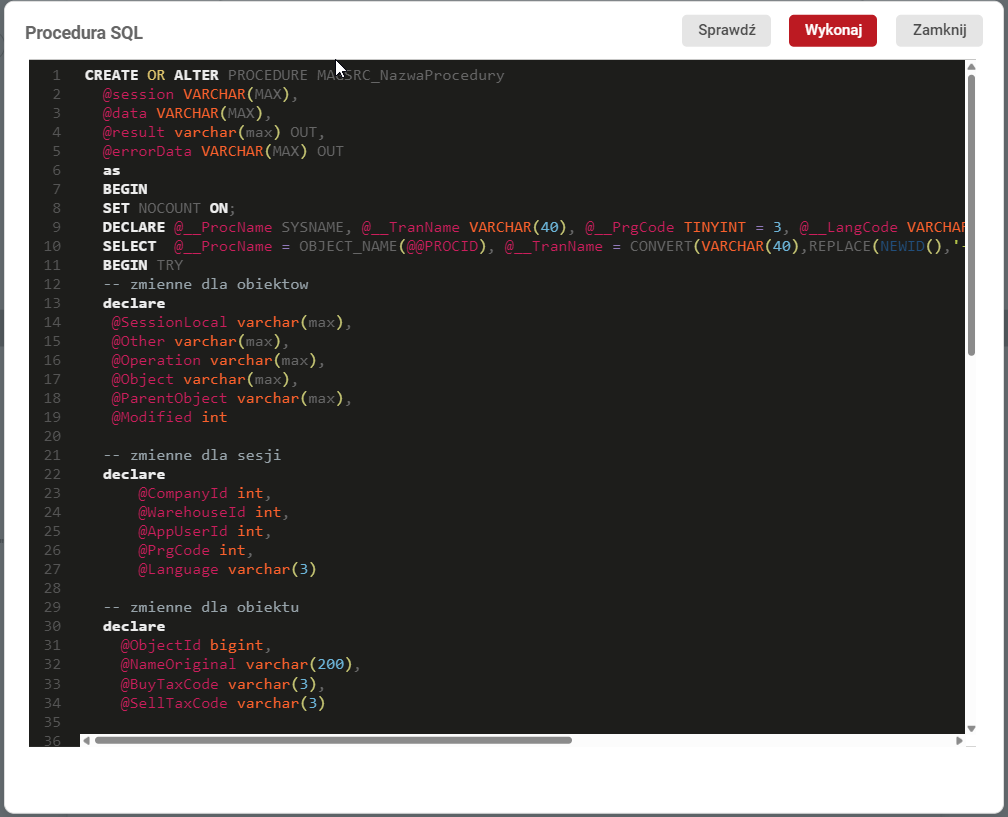This screenshot has height=817, width=1008.
Task: Click the @errorData parameter in the code
Action: [x=147, y=151]
